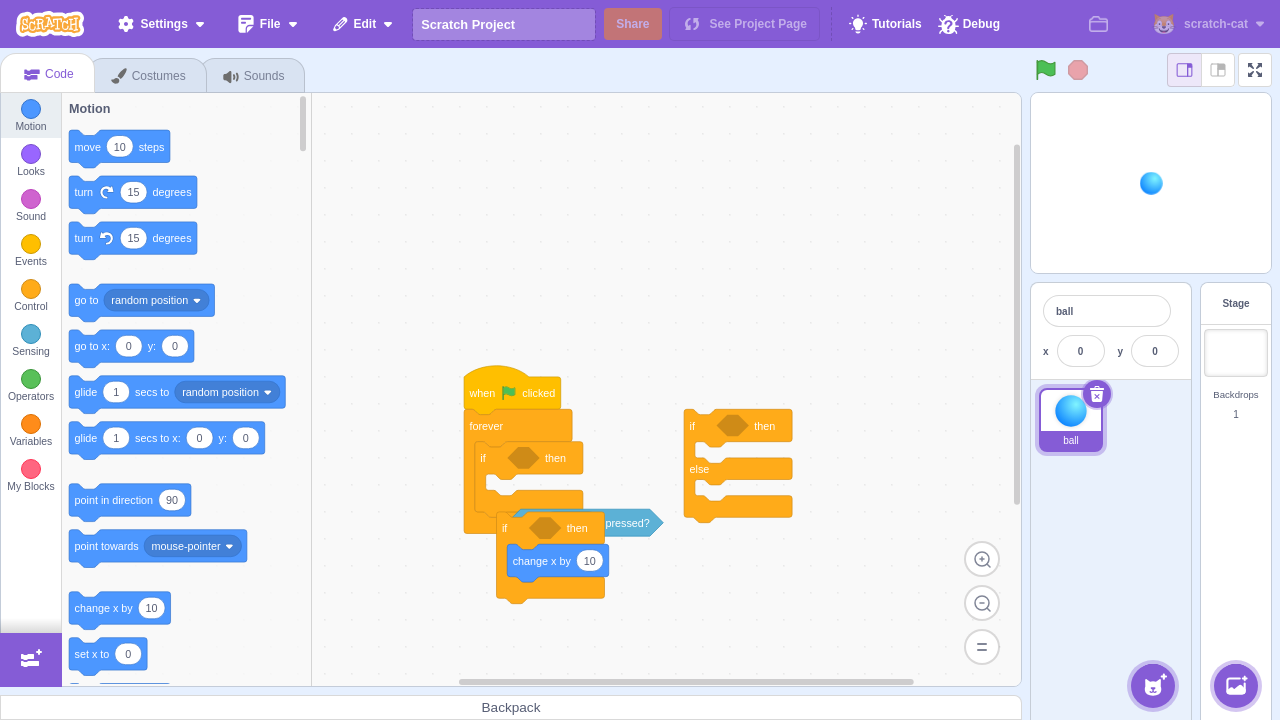Switch to large stage layout
The width and height of the screenshot is (1280, 720).
[1218, 70]
